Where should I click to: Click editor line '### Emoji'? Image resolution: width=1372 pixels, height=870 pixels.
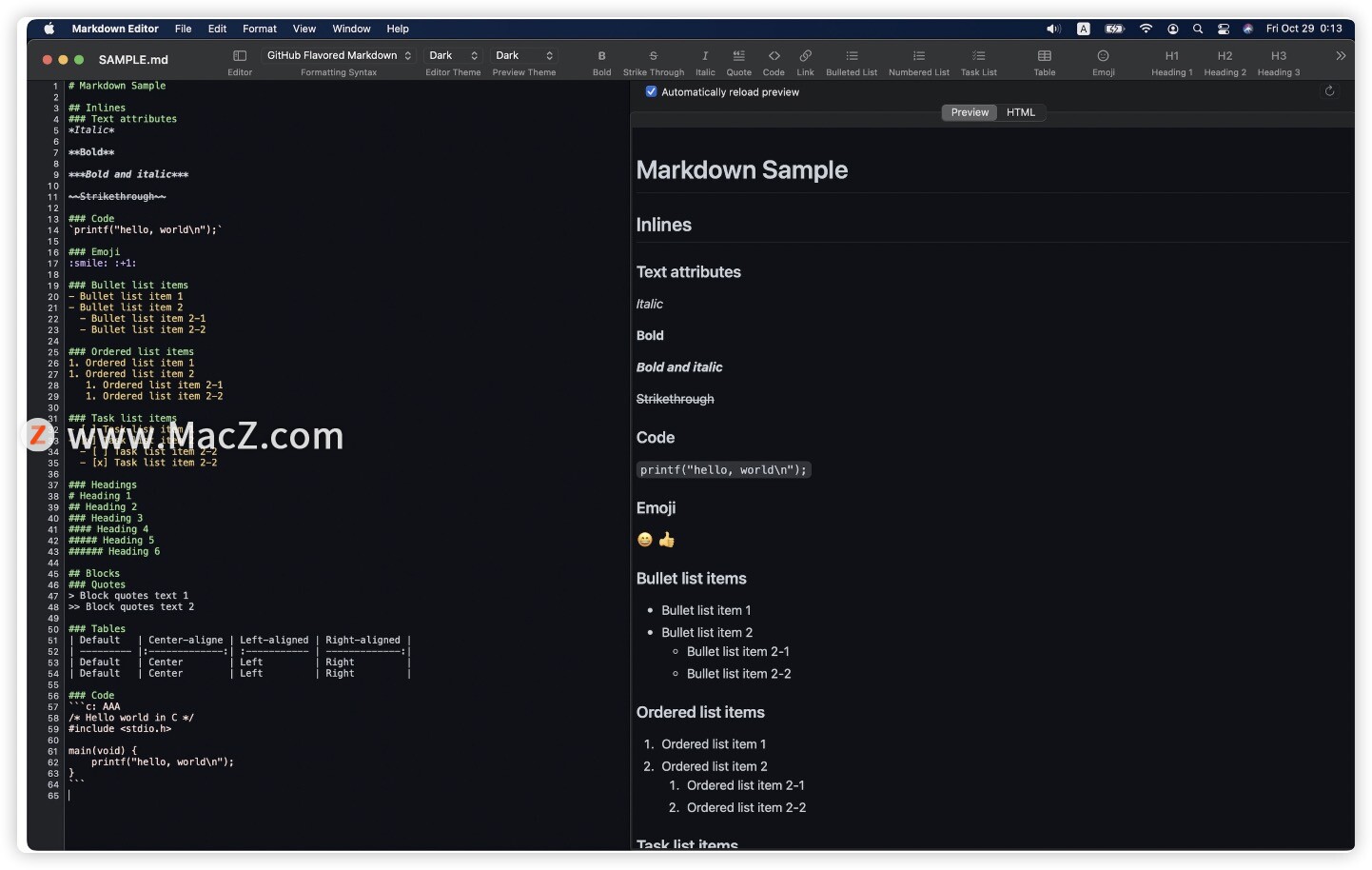[x=94, y=252]
